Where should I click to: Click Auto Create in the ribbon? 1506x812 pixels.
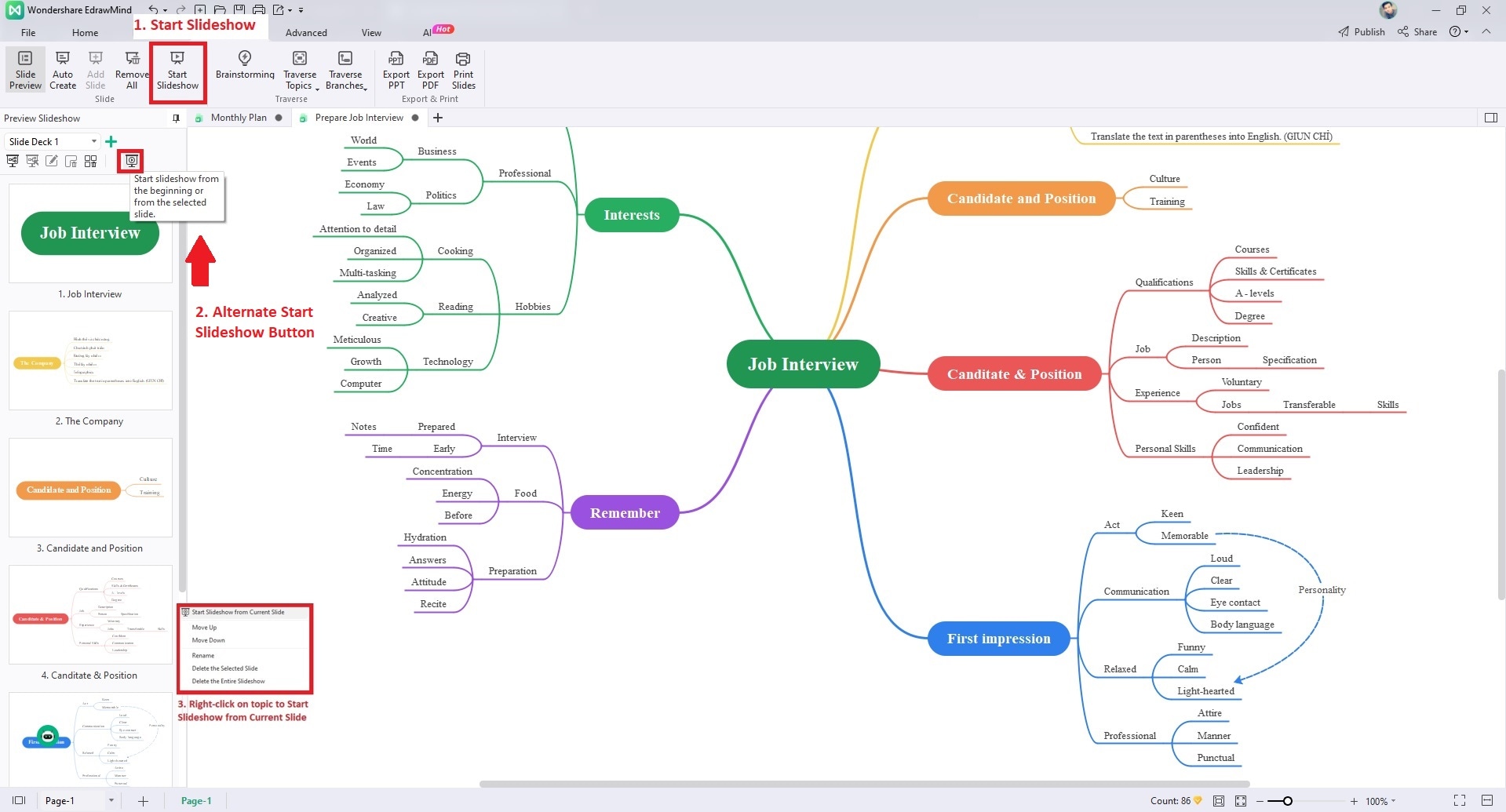(x=63, y=70)
